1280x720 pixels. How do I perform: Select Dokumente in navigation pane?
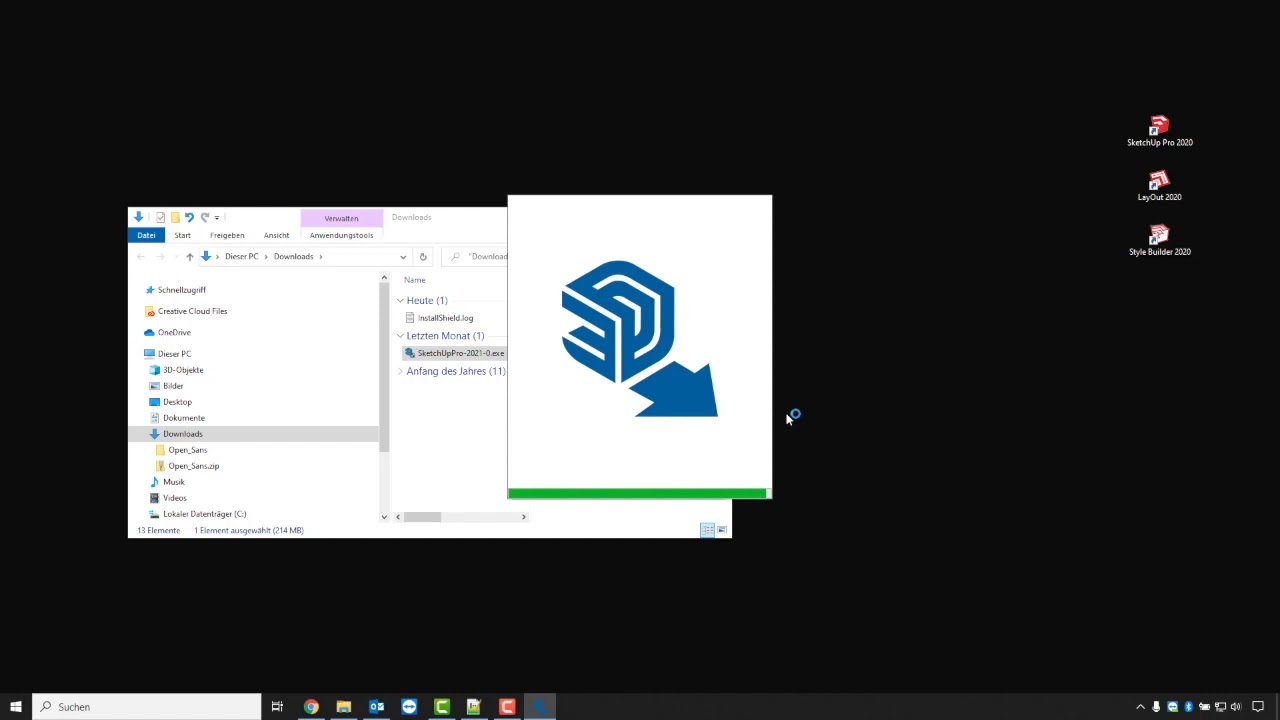click(183, 418)
